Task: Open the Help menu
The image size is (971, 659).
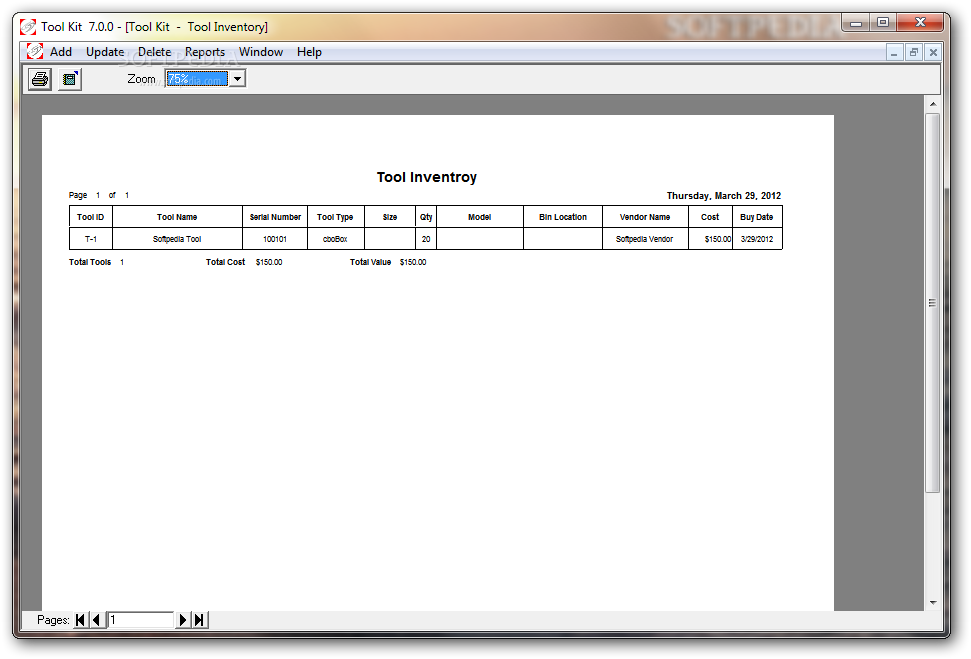Action: coord(309,52)
